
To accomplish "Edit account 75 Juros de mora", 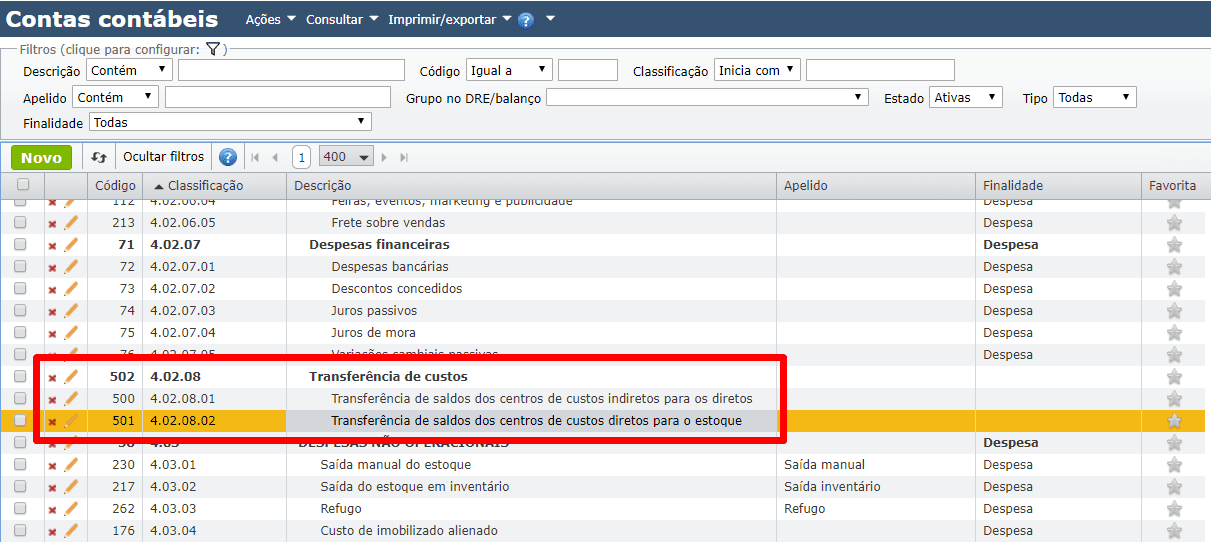I will [x=71, y=332].
